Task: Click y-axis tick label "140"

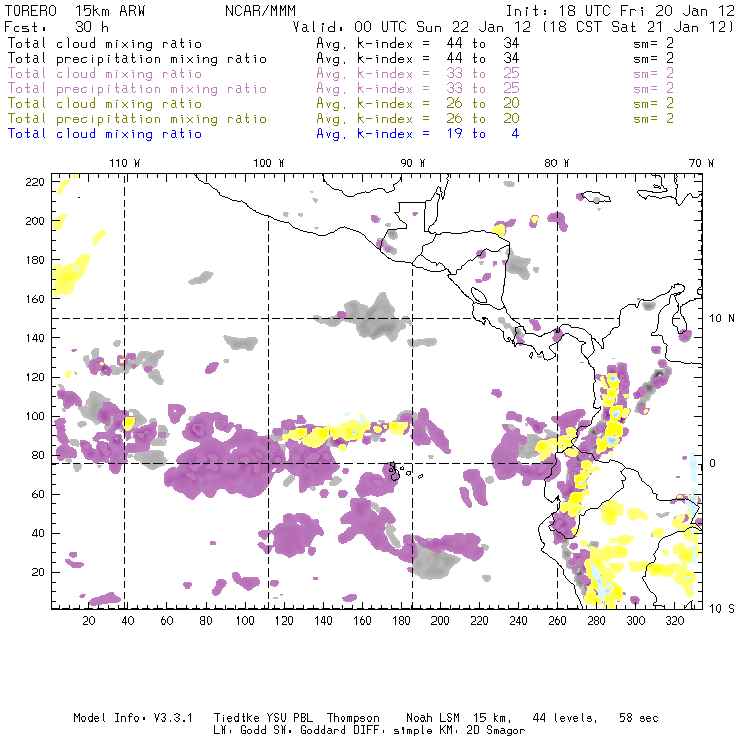Action: pyautogui.click(x=35, y=338)
